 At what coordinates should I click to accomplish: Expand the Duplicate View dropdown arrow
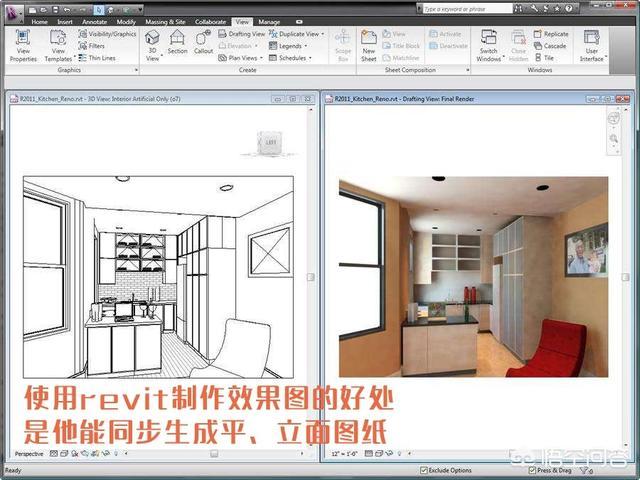pos(323,34)
